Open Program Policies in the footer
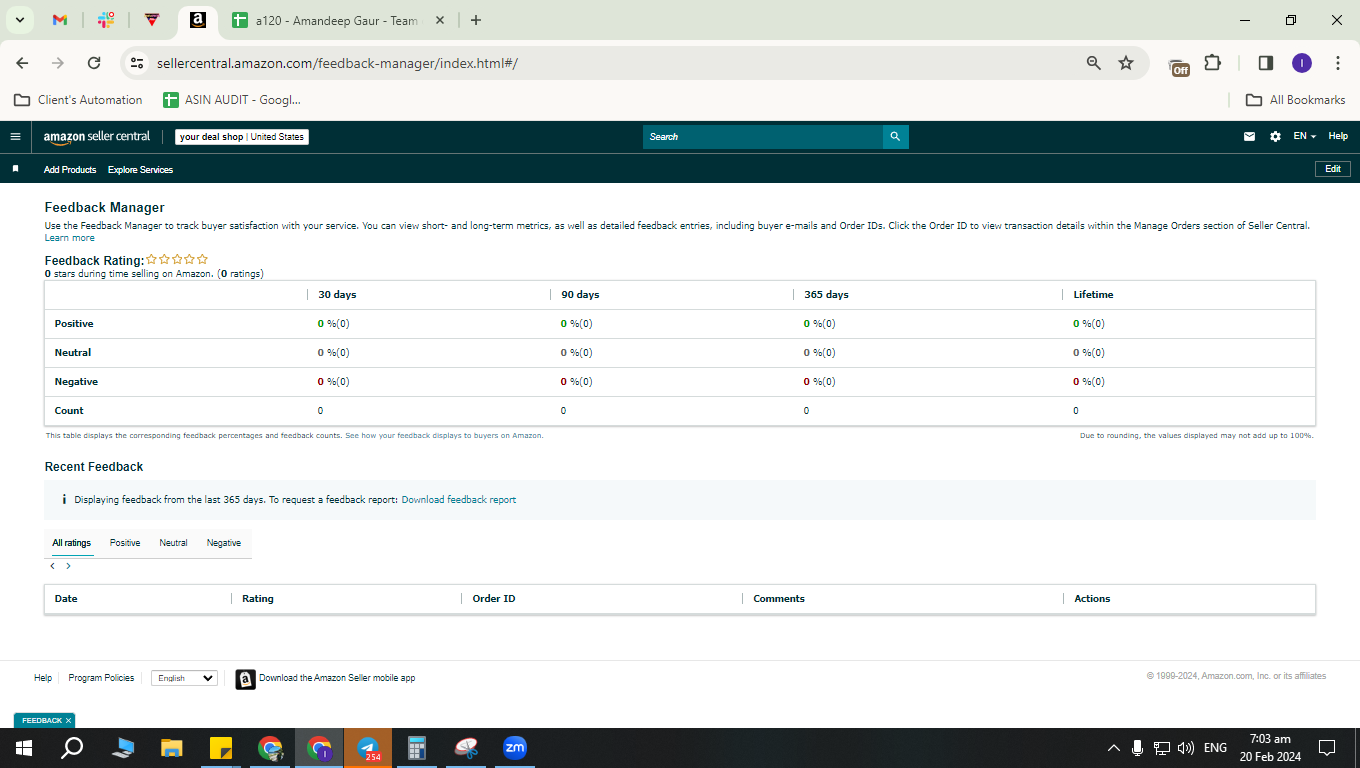 point(101,678)
